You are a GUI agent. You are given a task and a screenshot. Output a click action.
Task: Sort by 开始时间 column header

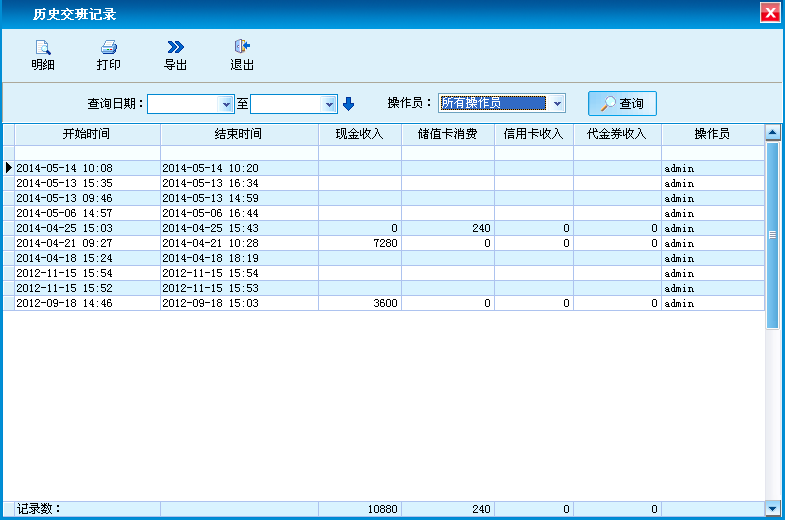click(x=87, y=134)
